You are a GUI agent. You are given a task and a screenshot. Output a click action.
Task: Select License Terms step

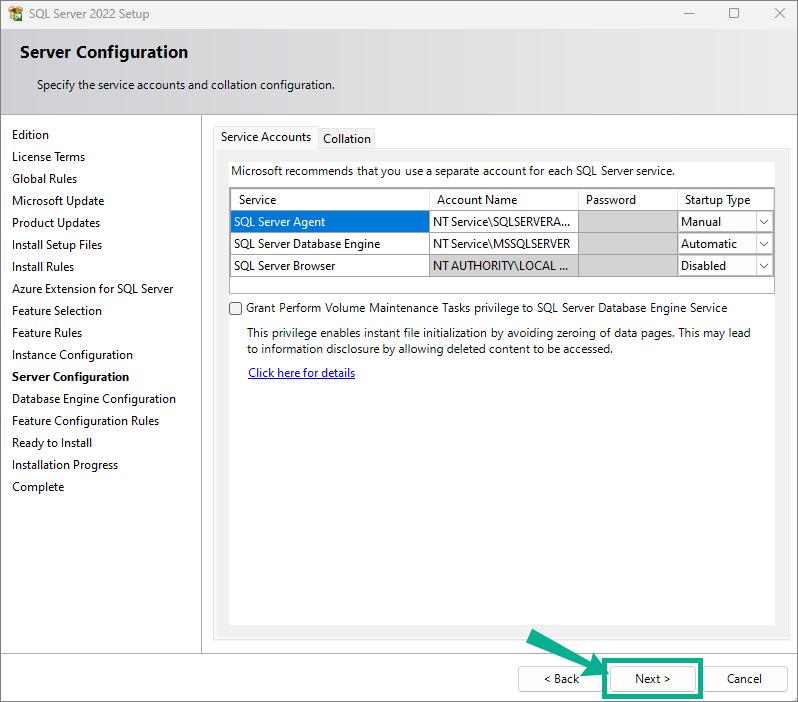pyautogui.click(x=48, y=157)
